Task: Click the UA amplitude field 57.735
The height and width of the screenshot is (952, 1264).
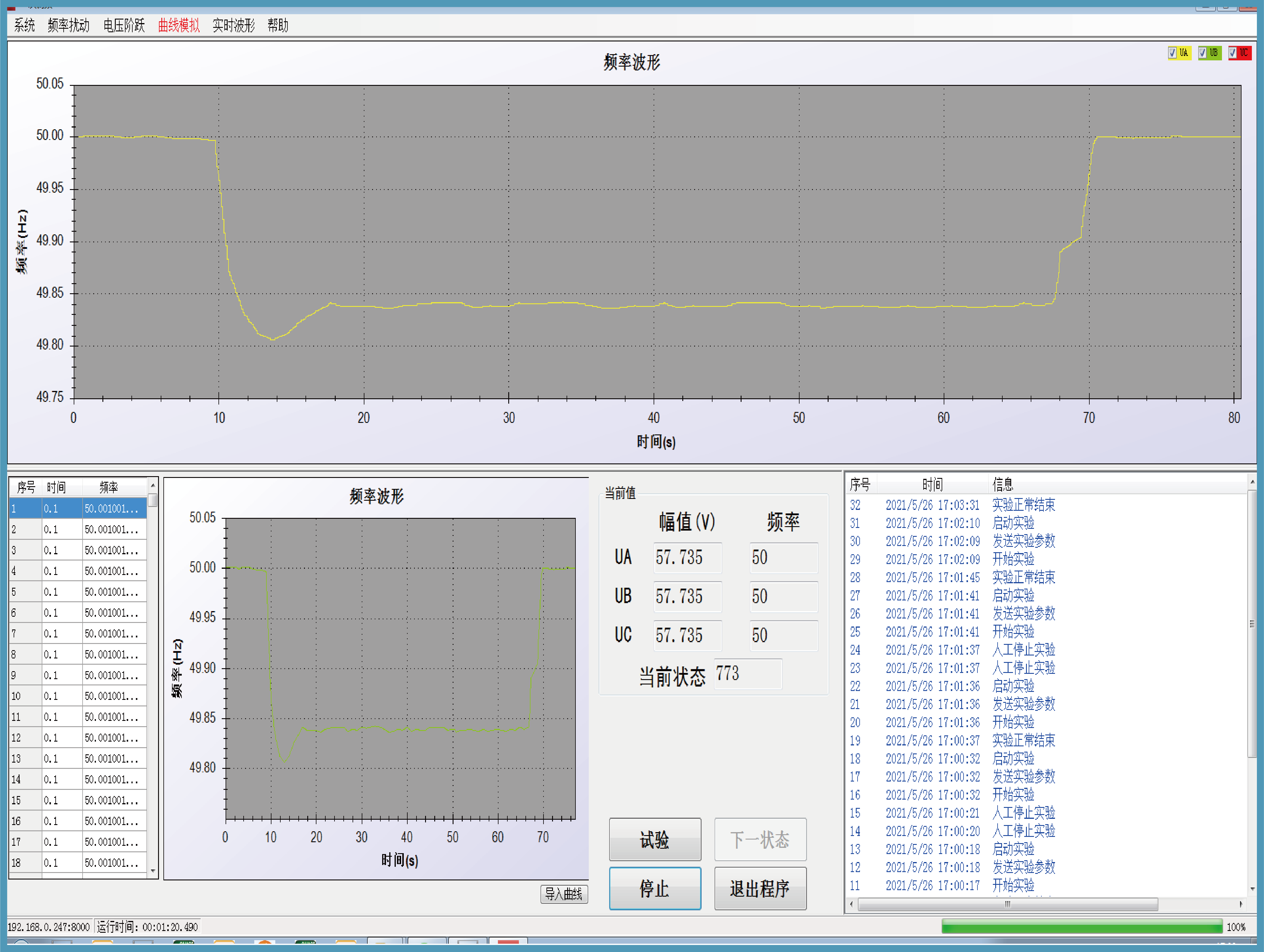Action: click(x=687, y=557)
